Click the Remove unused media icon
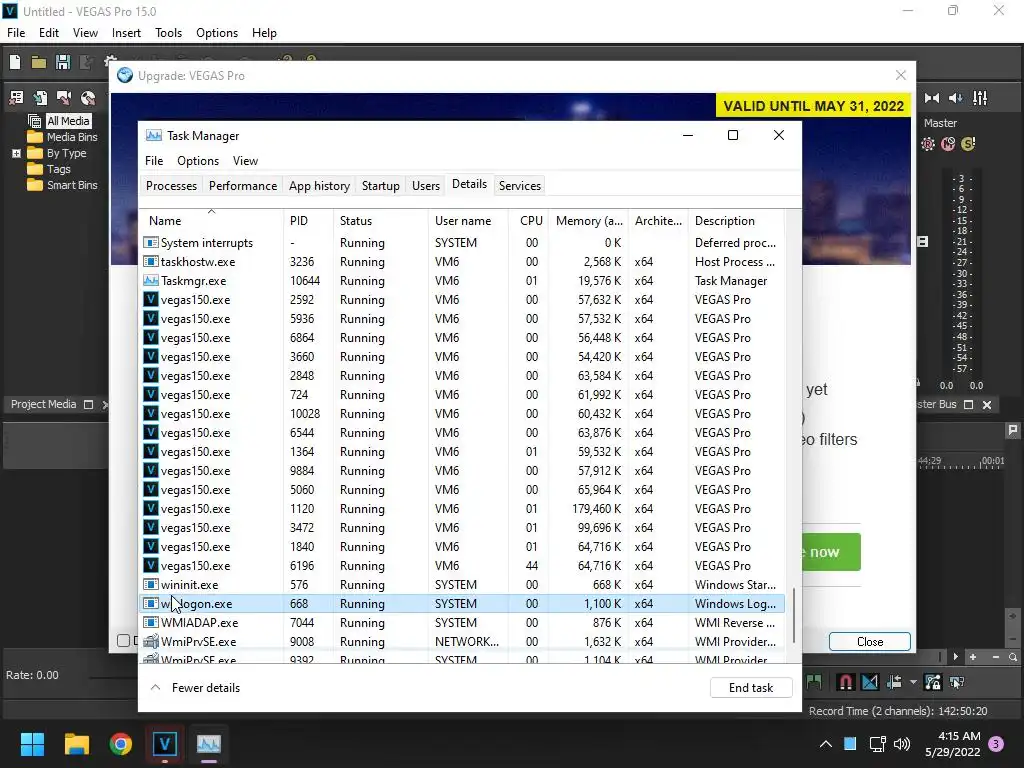The height and width of the screenshot is (768, 1024). (16, 98)
